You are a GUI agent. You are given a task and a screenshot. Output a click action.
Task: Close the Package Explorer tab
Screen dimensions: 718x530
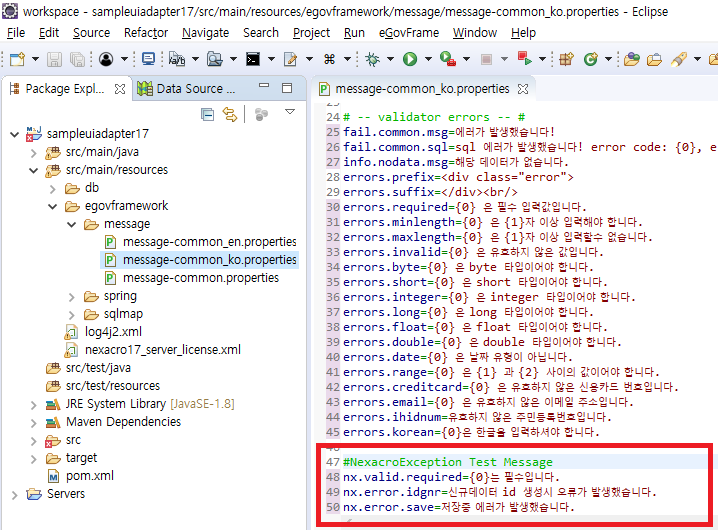tap(120, 88)
